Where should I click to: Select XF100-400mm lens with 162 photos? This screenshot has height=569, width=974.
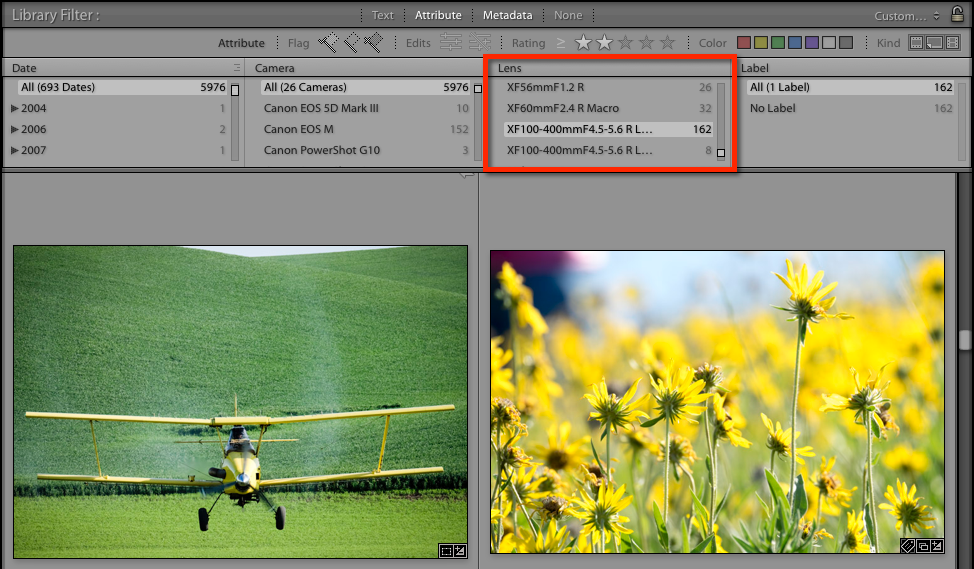(609, 129)
